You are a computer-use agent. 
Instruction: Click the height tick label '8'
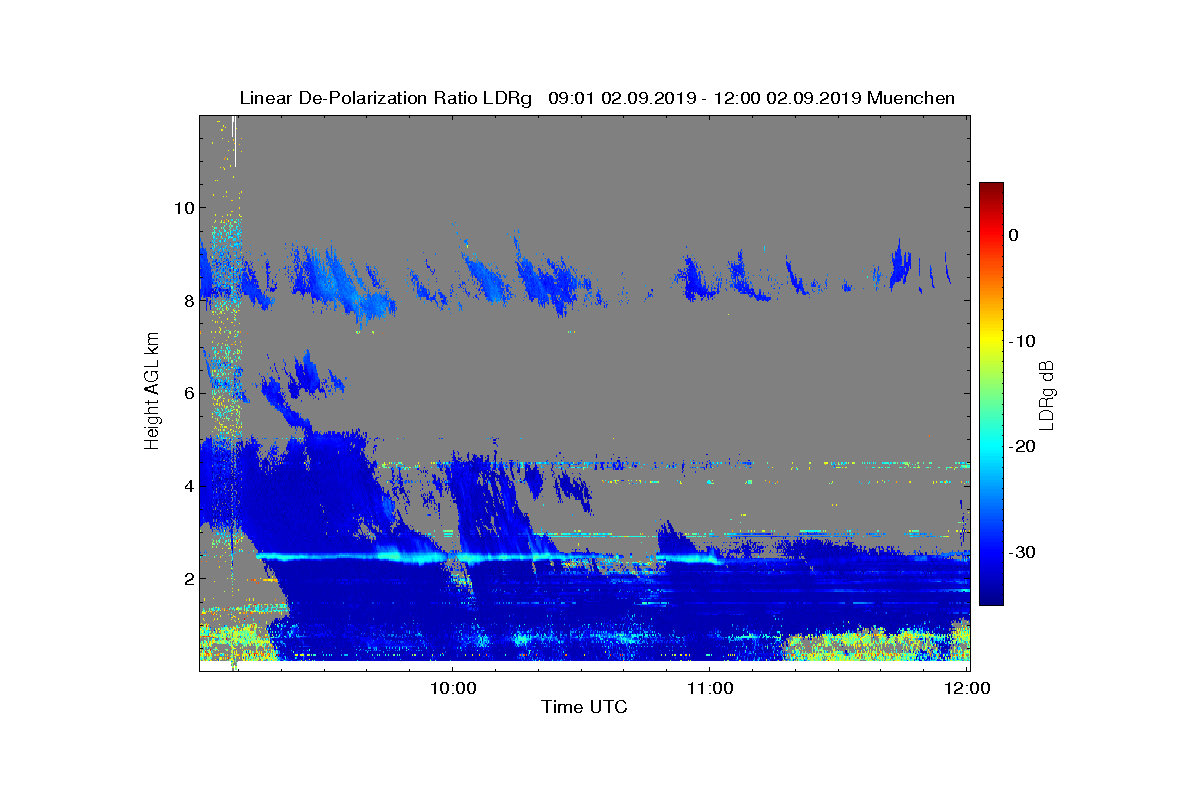tap(187, 301)
